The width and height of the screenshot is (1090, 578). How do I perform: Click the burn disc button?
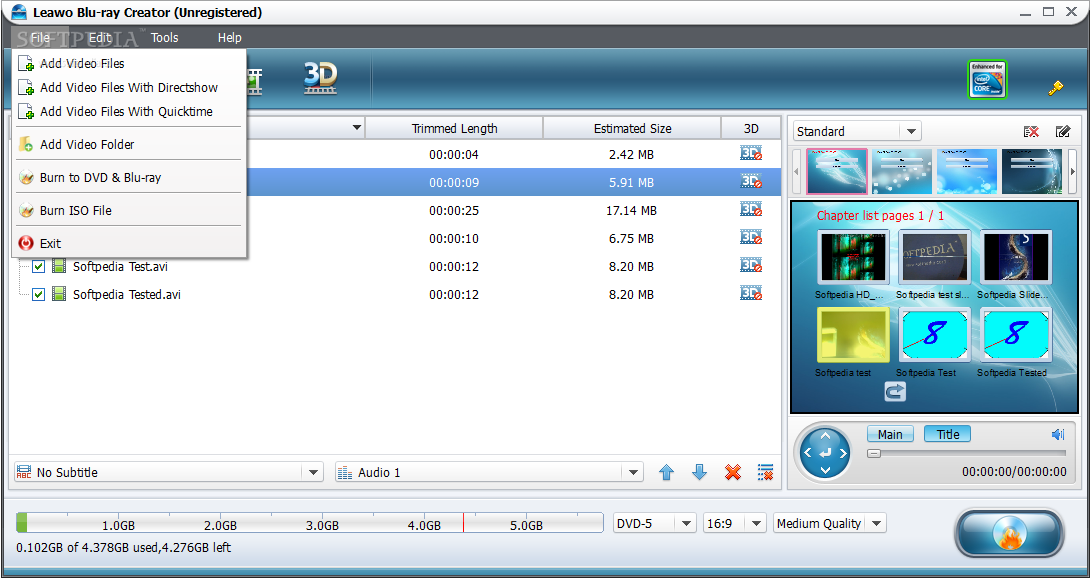point(1009,533)
